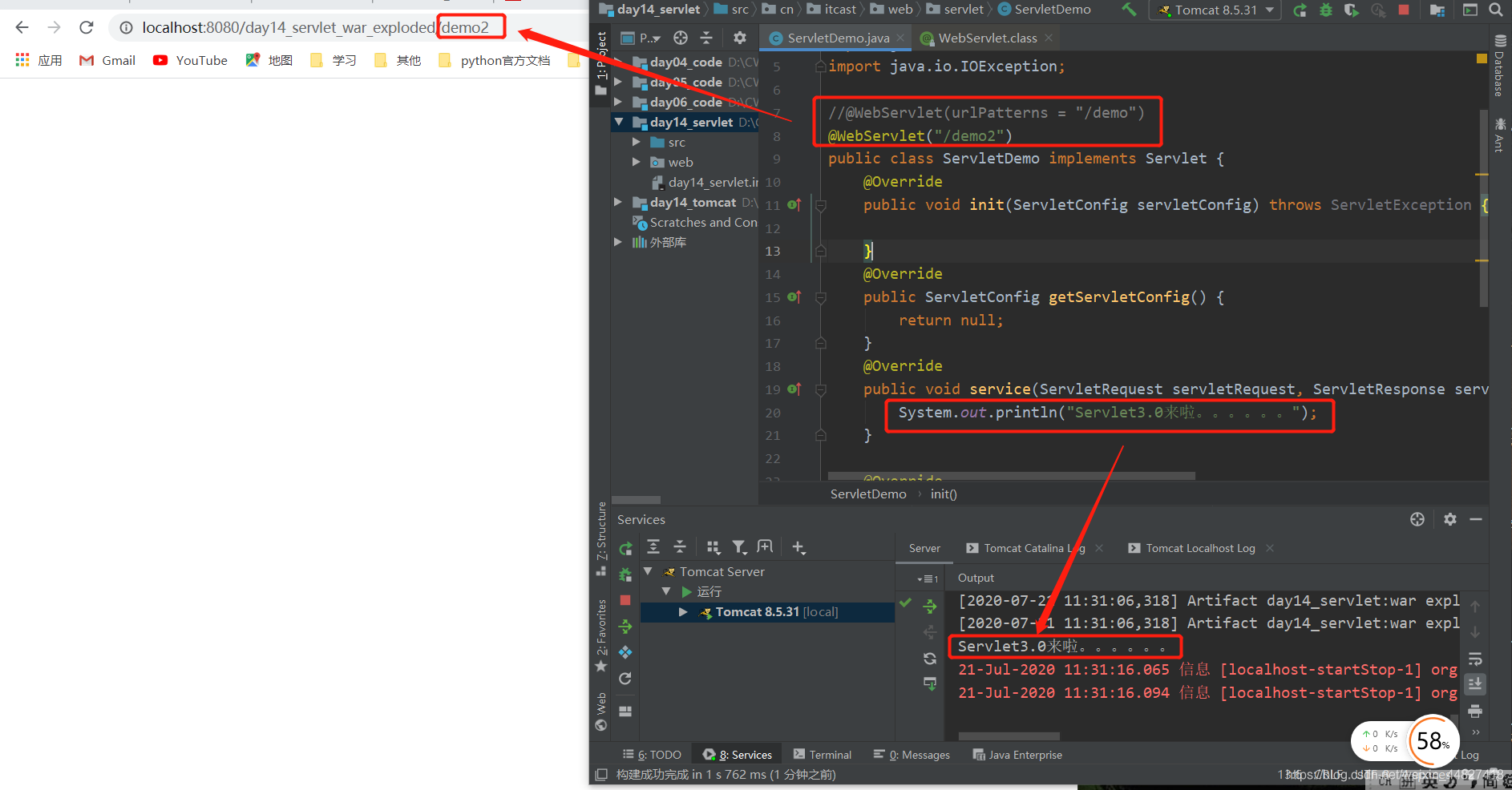Click the red Stop icon in the Services panel

(x=625, y=600)
